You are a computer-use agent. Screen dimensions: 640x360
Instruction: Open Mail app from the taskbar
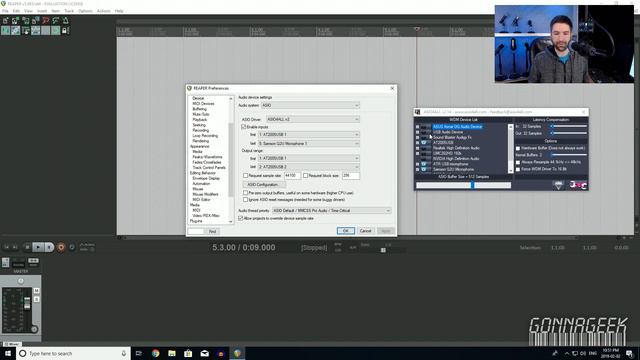204,353
